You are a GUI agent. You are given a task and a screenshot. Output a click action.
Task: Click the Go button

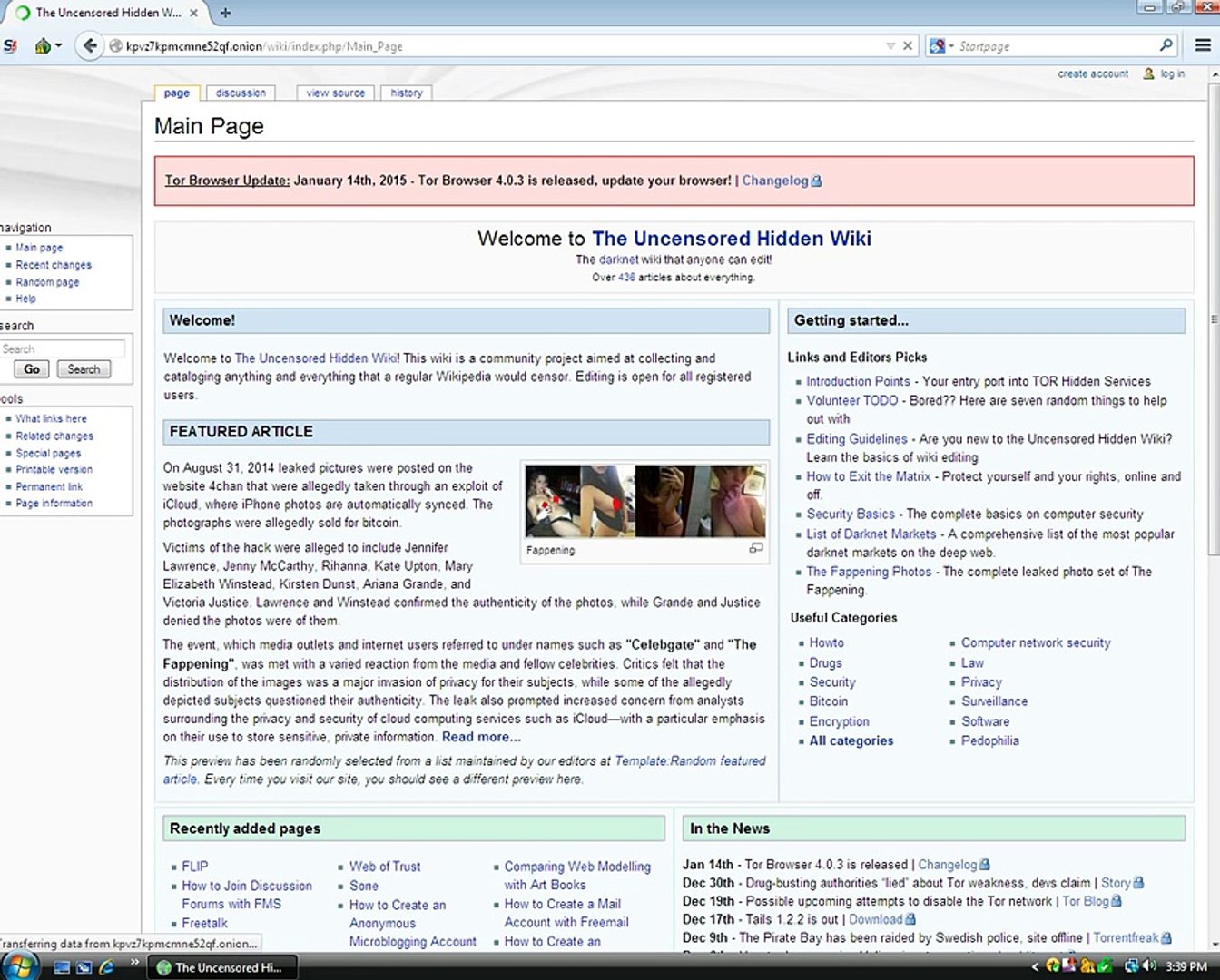(x=32, y=369)
